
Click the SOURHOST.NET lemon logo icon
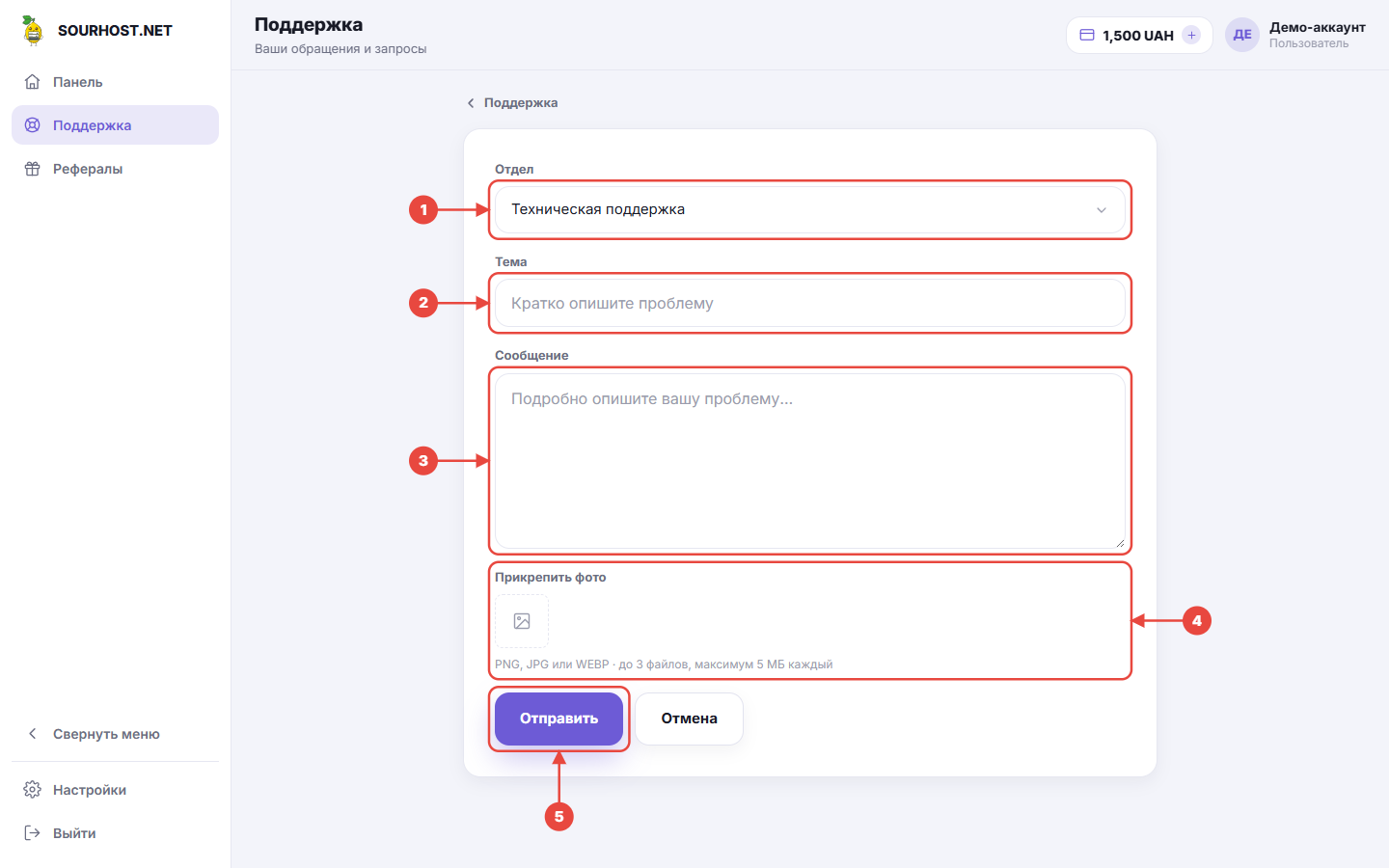(33, 30)
